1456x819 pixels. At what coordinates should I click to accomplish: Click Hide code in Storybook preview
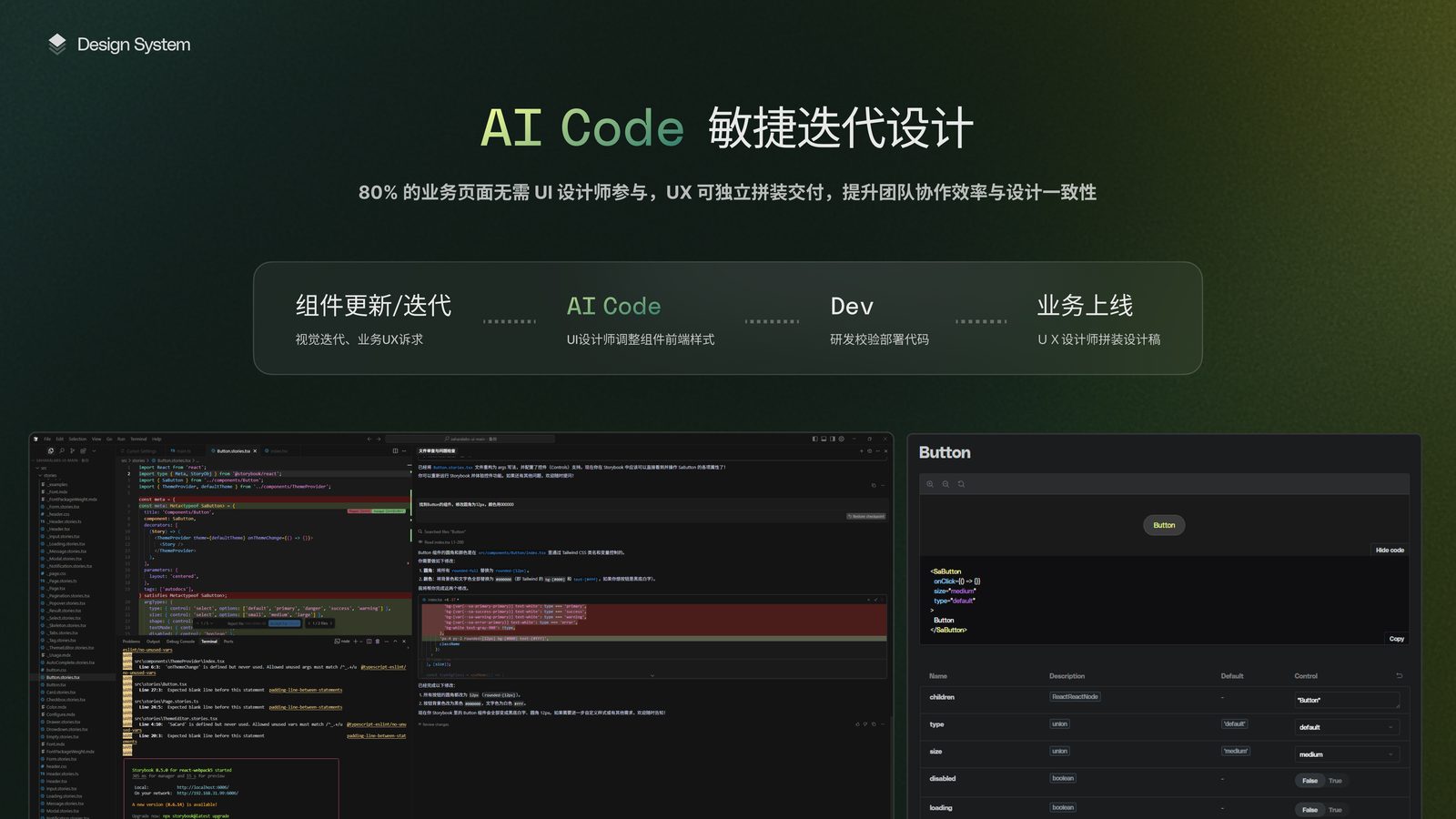pyautogui.click(x=1390, y=550)
